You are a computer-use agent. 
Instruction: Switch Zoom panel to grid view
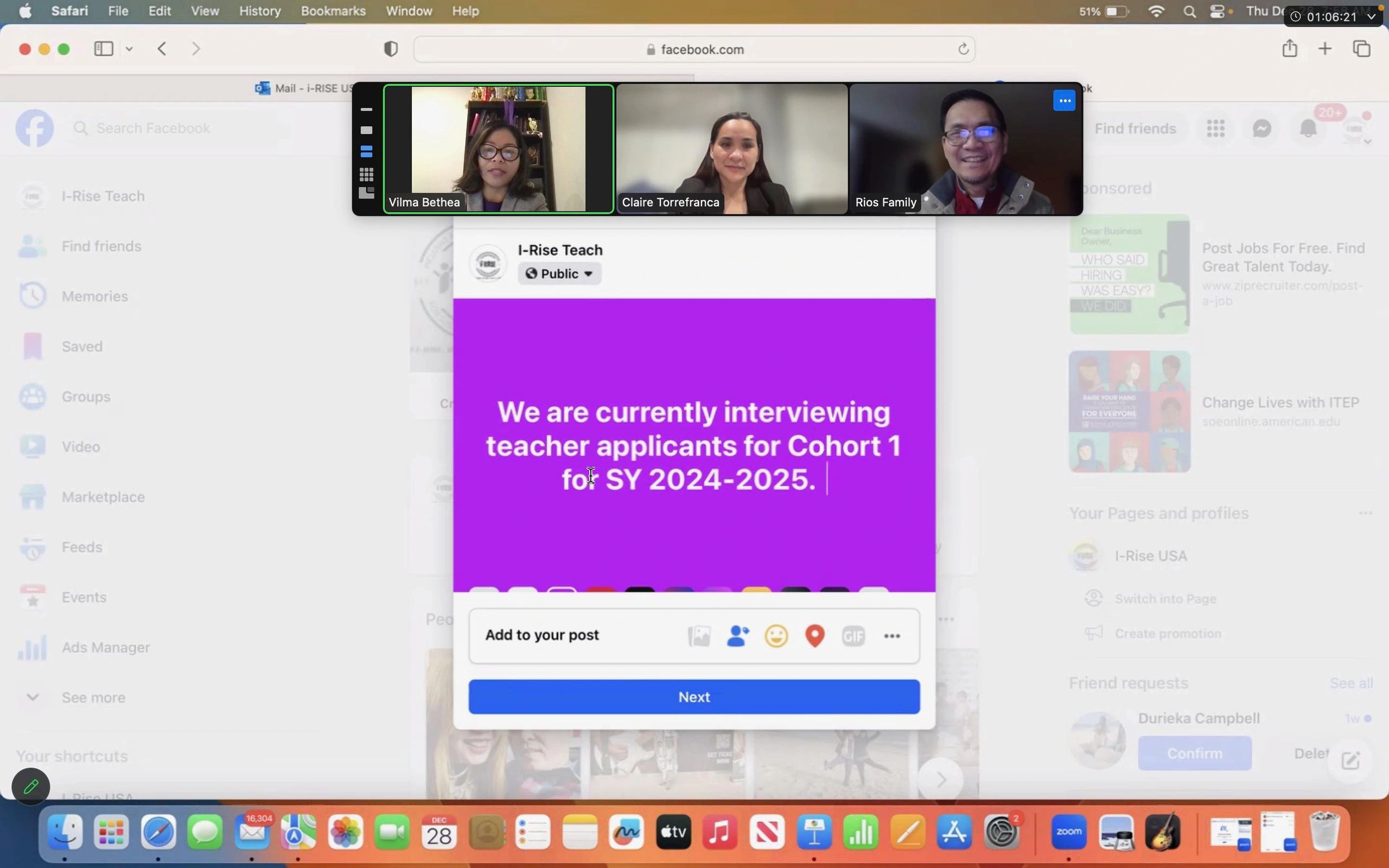(366, 174)
